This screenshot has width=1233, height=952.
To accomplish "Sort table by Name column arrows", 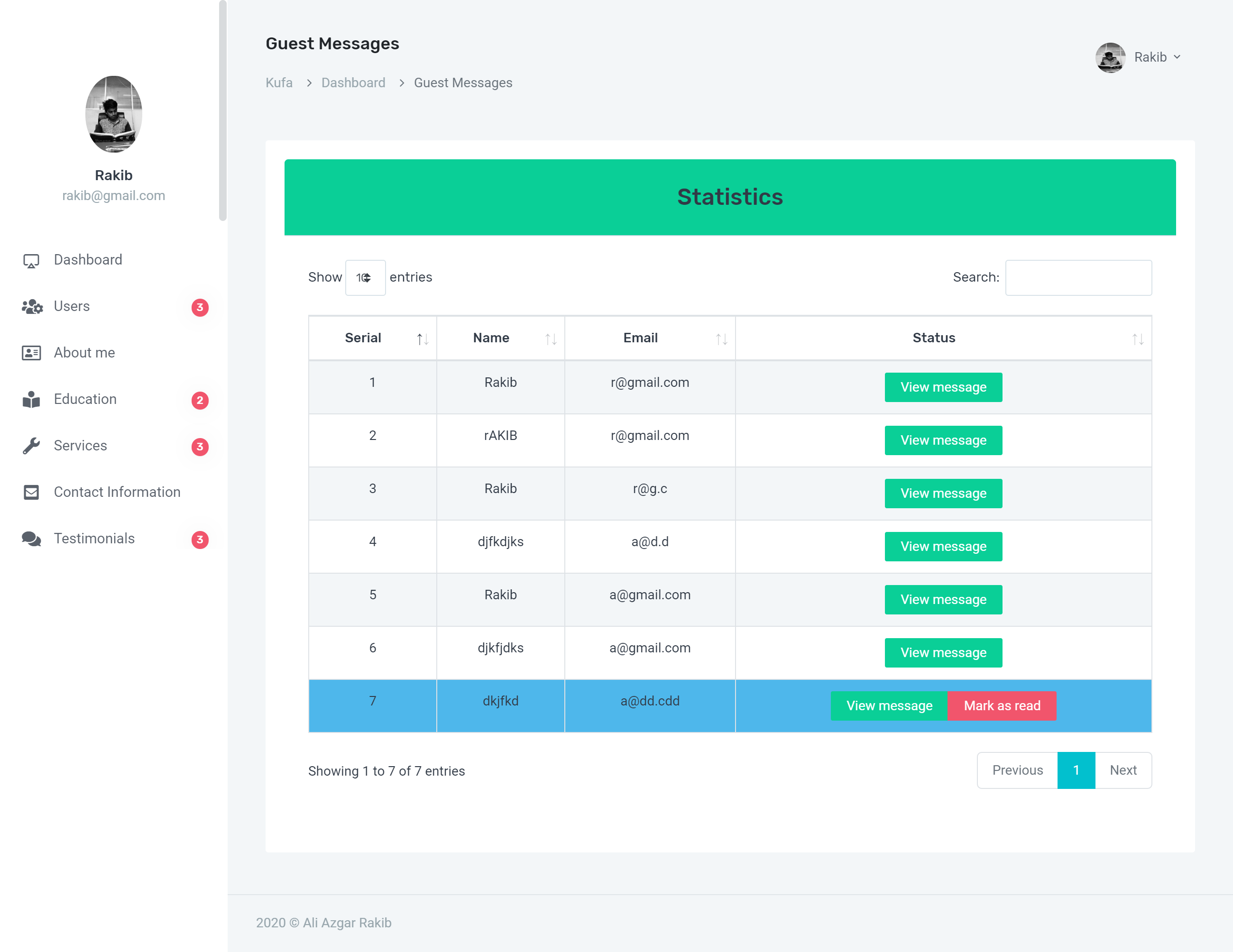I will coord(551,339).
